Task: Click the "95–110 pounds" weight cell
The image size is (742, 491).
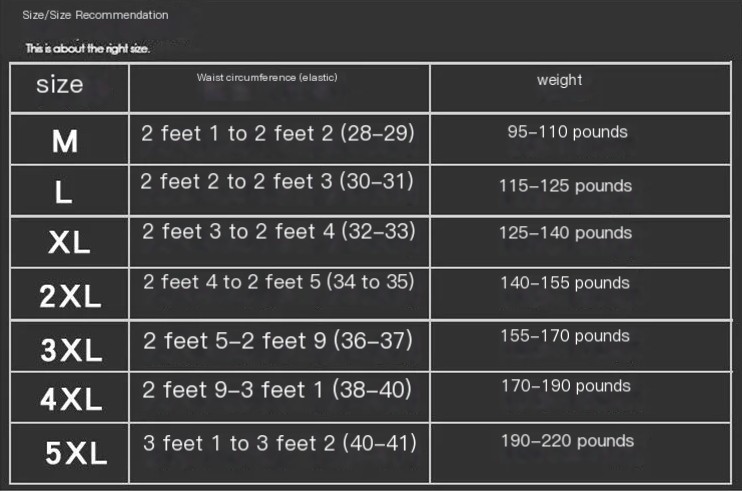Action: [567, 132]
